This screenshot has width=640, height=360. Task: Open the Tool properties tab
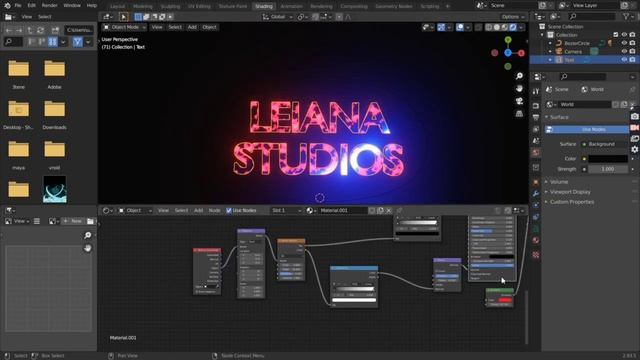click(x=536, y=91)
